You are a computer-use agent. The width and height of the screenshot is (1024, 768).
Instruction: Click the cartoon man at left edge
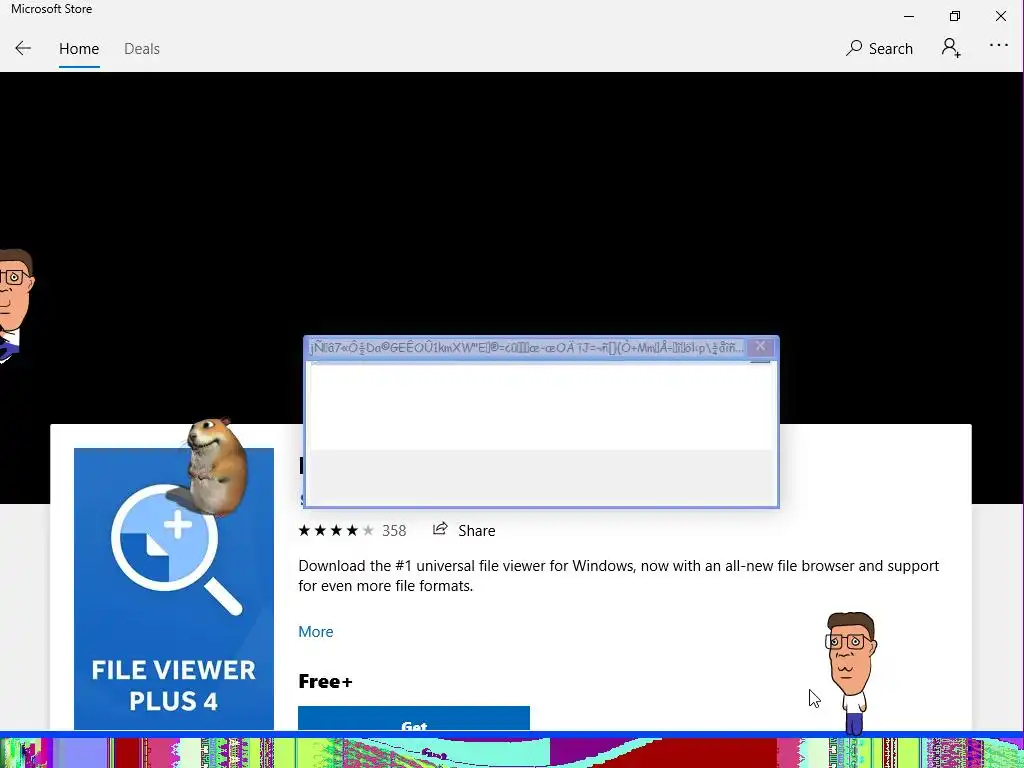(16, 304)
